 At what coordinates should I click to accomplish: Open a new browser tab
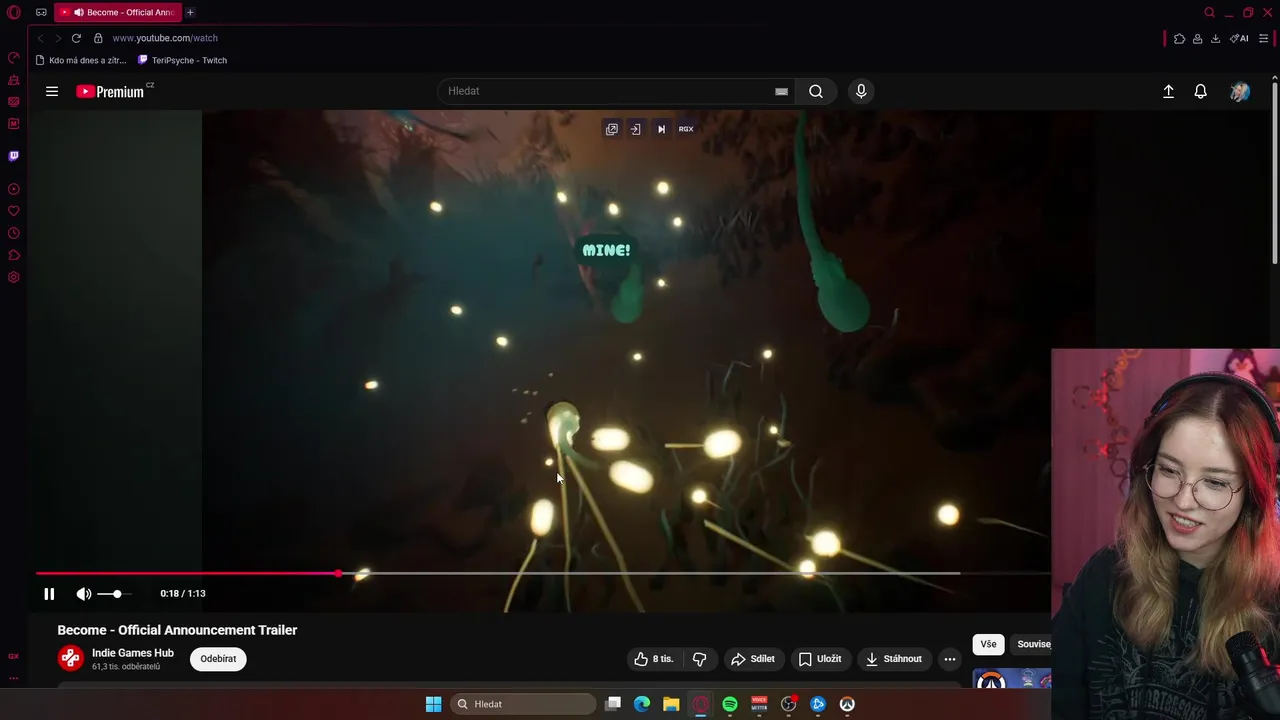190,12
